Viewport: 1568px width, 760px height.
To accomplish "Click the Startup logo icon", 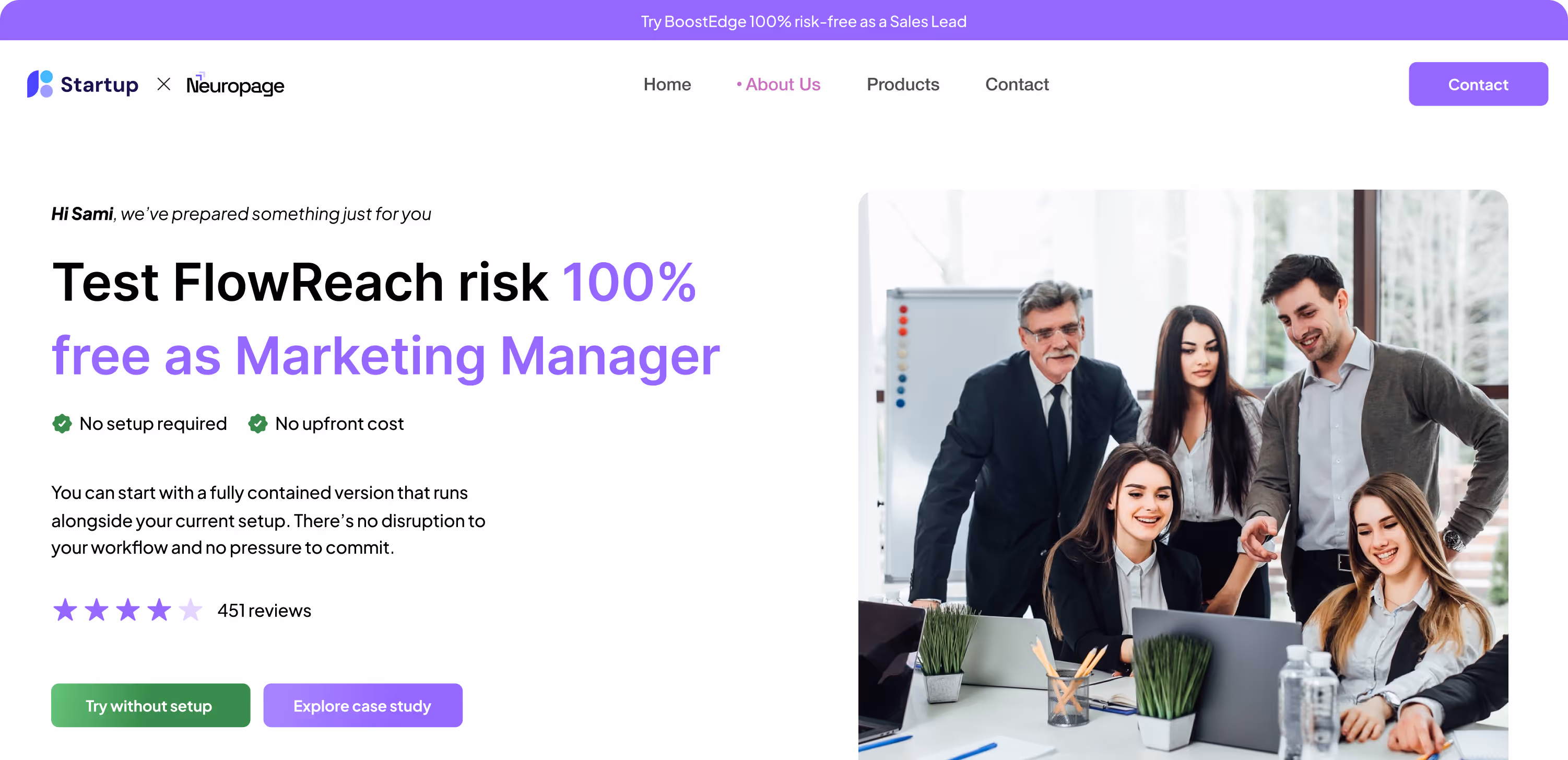I will (x=40, y=84).
